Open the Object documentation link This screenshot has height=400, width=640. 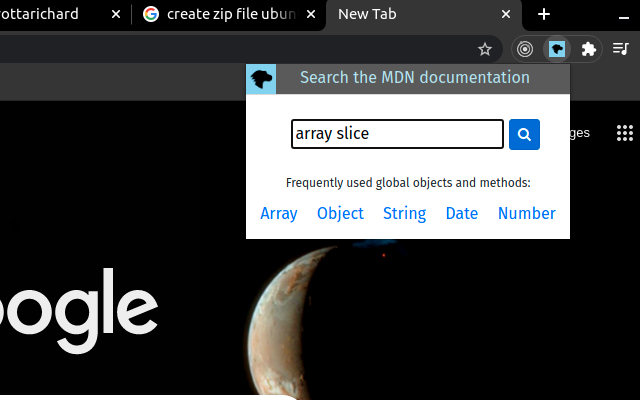[340, 213]
